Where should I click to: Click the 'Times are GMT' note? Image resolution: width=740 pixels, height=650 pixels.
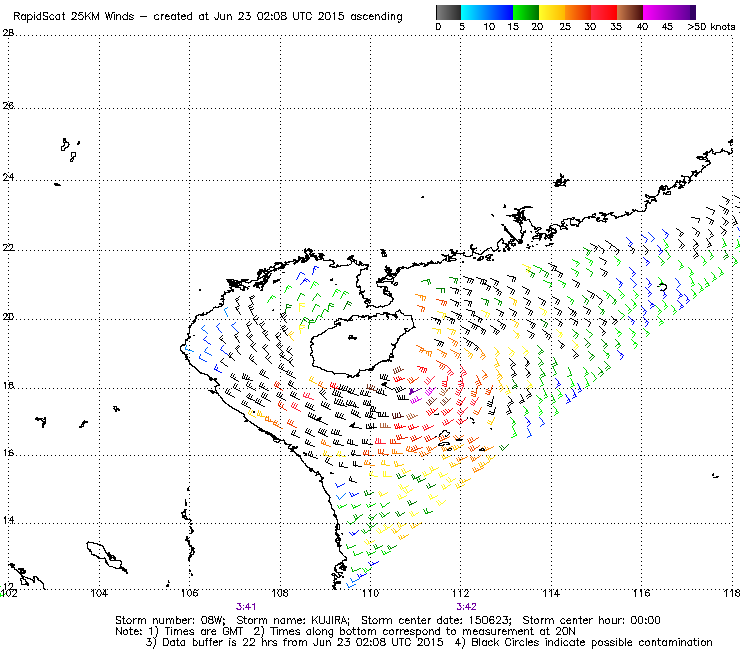pos(203,631)
